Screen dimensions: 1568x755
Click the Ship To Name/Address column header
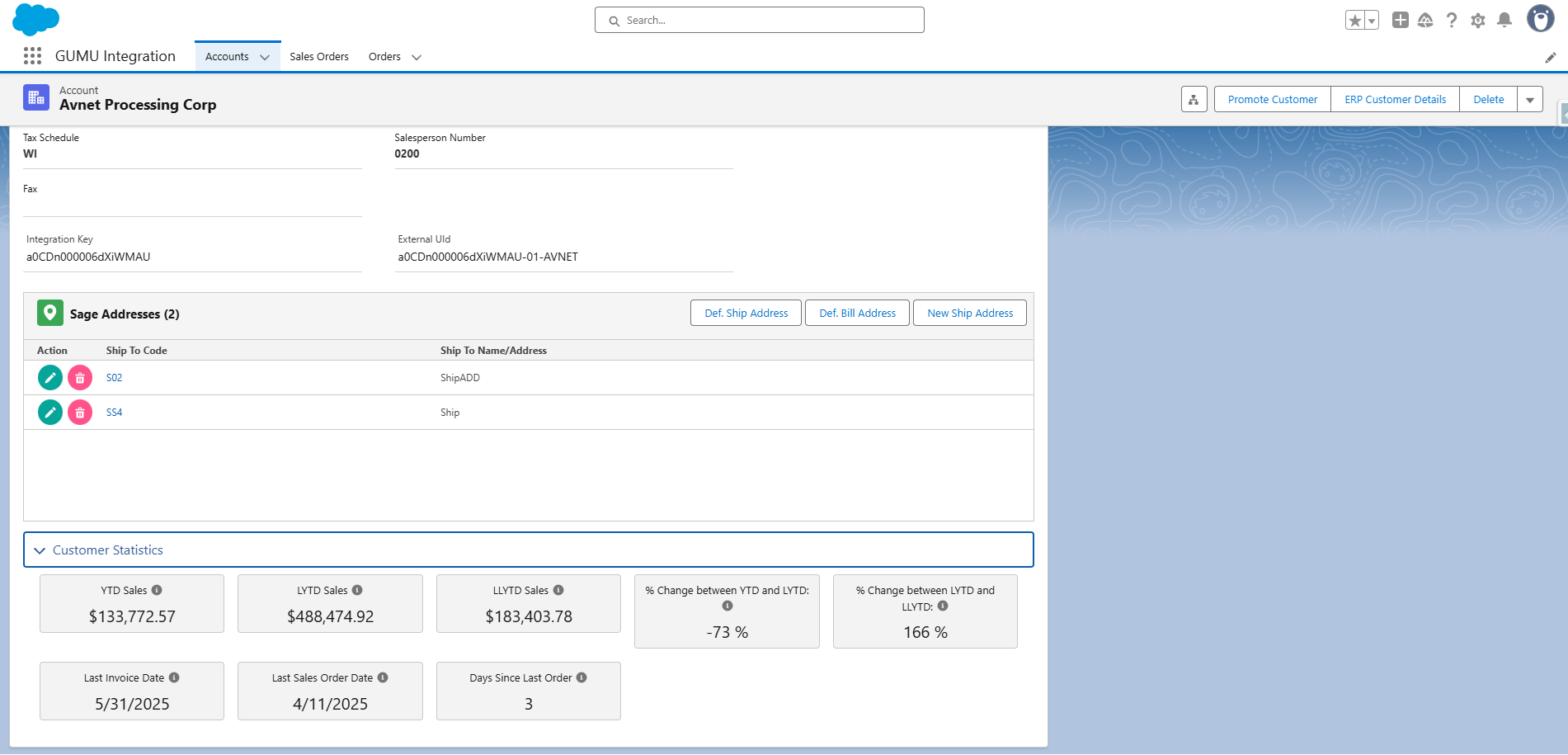493,351
